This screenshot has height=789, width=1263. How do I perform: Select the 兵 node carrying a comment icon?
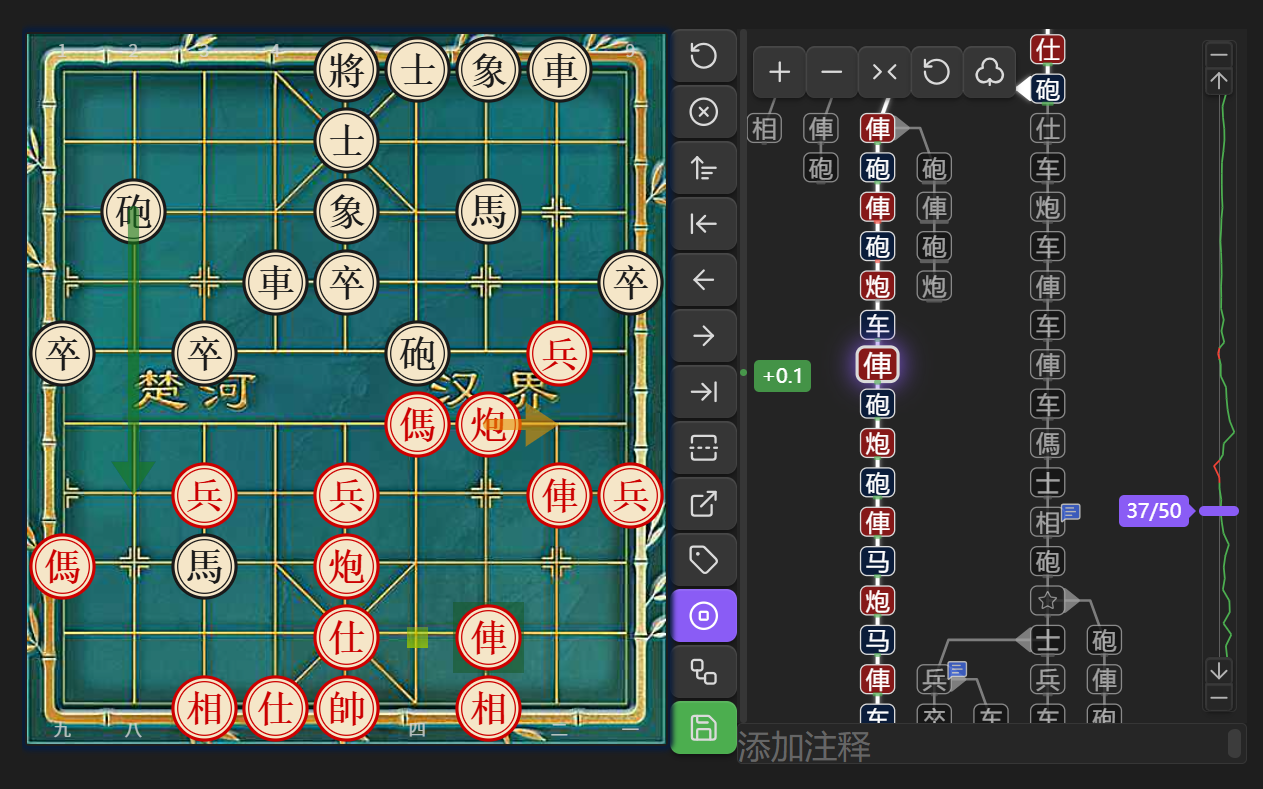(934, 679)
